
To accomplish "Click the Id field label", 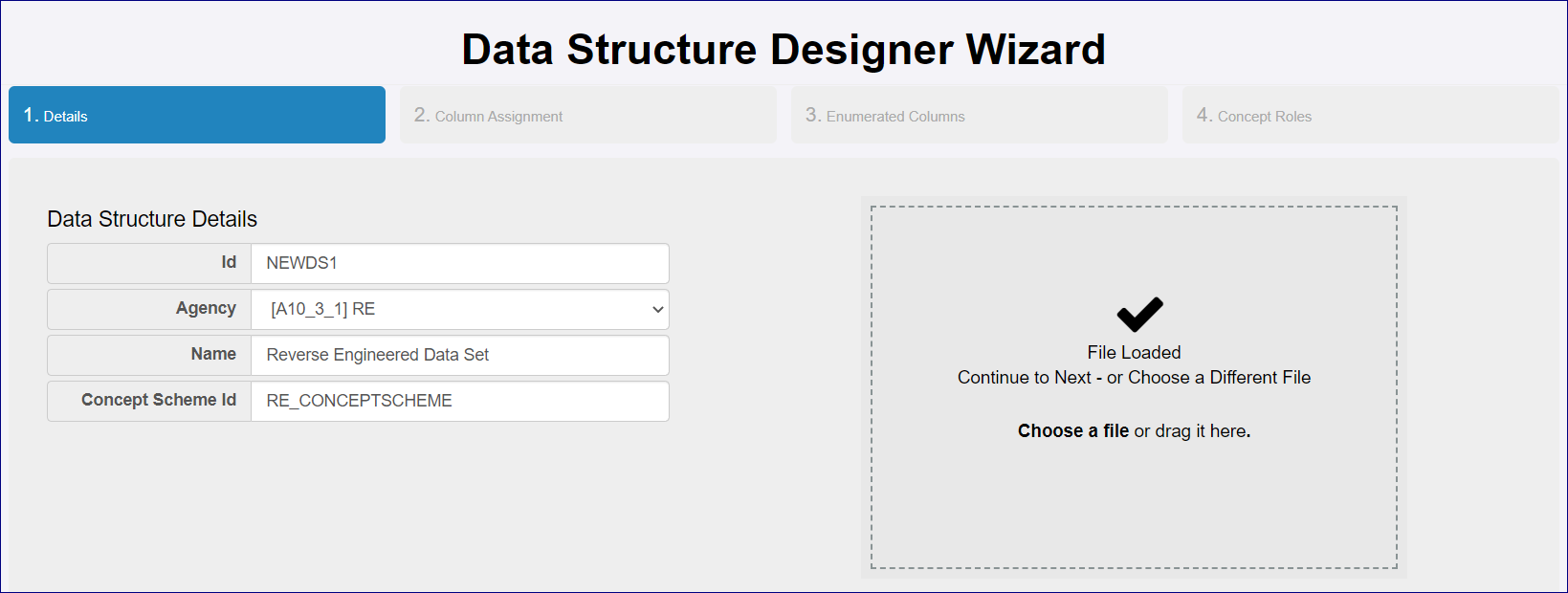I will click(229, 262).
